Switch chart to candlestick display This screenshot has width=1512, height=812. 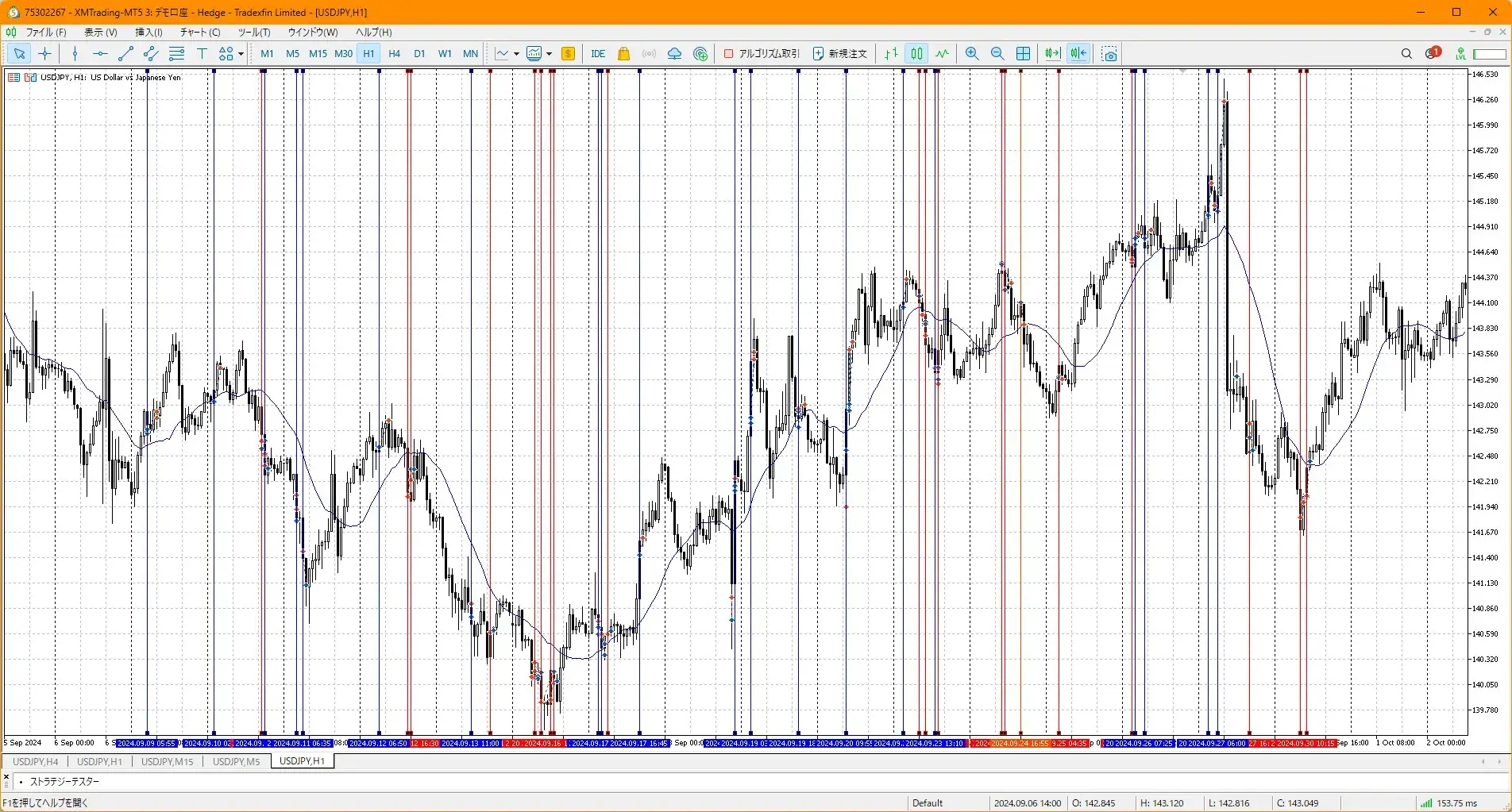tap(917, 54)
